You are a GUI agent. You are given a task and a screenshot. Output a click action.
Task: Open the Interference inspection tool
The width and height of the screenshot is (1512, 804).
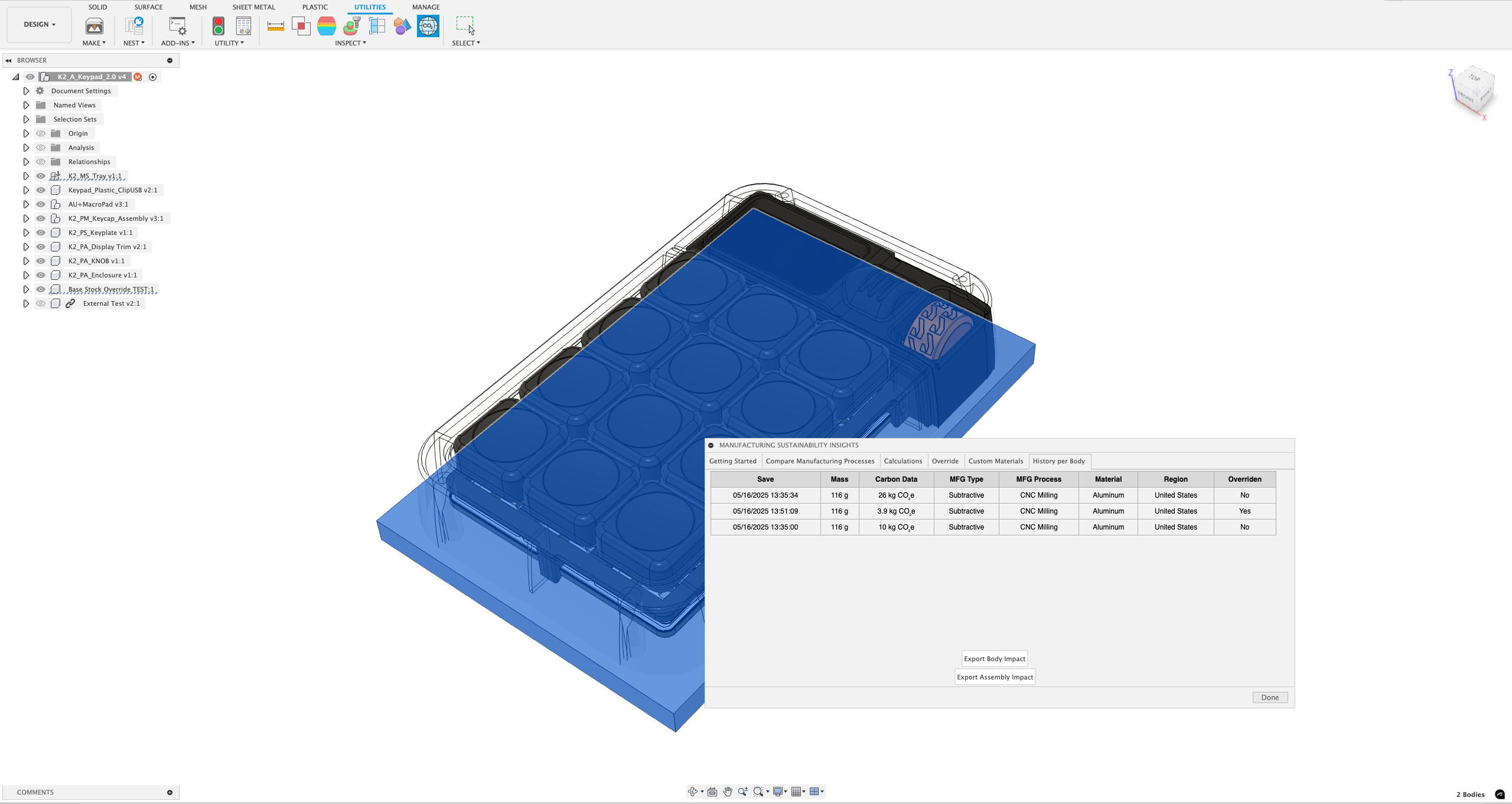tap(301, 26)
